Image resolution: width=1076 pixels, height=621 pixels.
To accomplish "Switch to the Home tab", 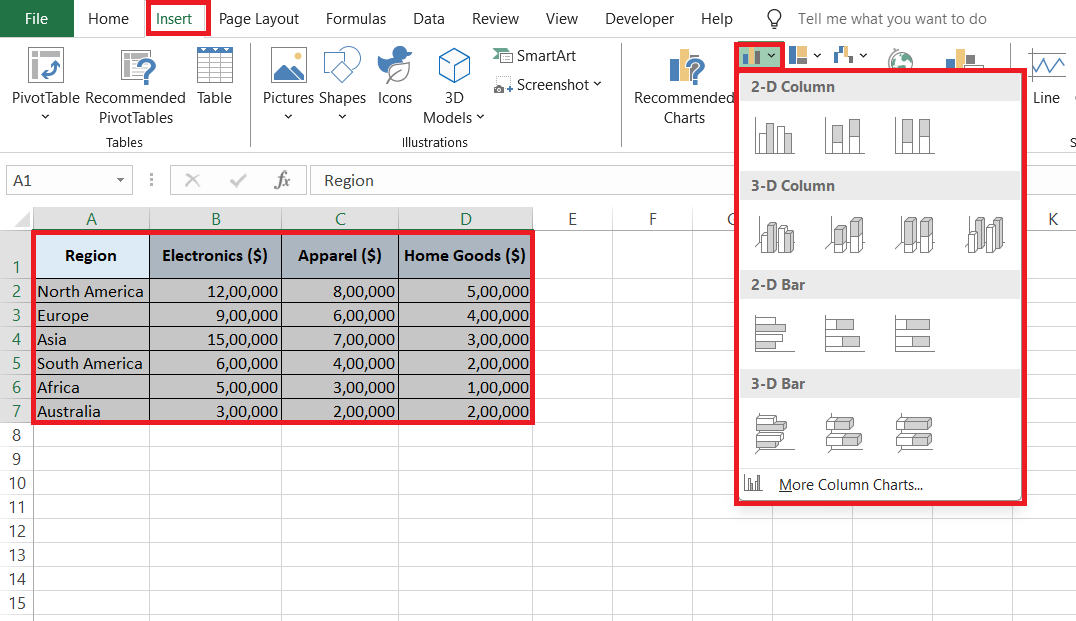I will pos(108,19).
